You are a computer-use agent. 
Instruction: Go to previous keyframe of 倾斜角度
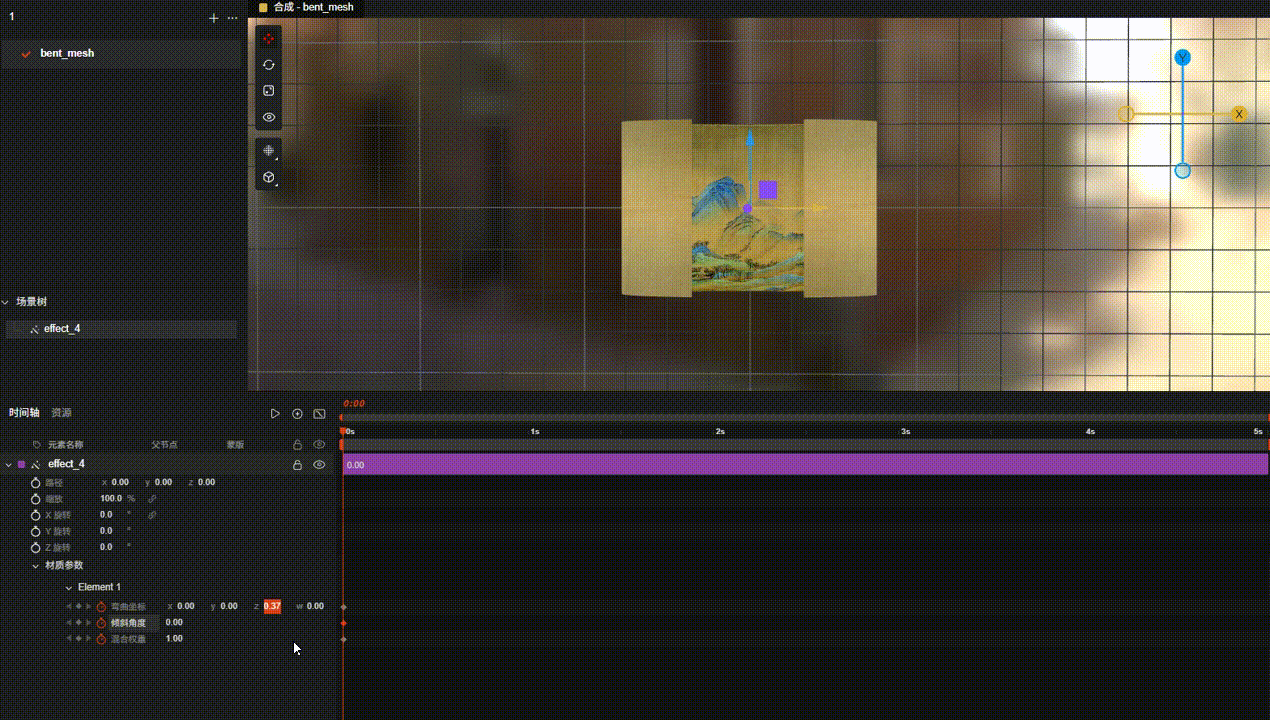point(69,622)
